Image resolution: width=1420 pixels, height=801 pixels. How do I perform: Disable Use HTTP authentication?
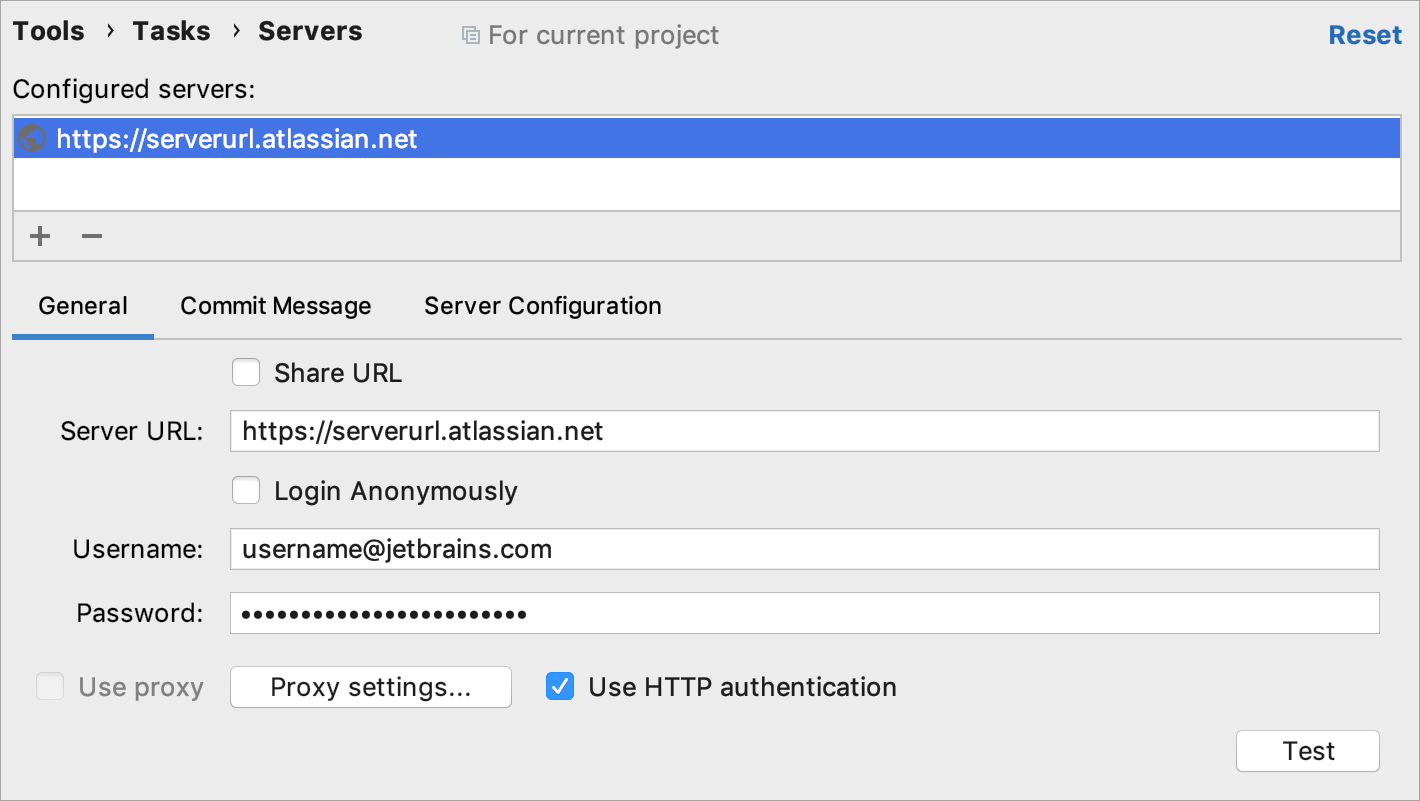coord(559,687)
